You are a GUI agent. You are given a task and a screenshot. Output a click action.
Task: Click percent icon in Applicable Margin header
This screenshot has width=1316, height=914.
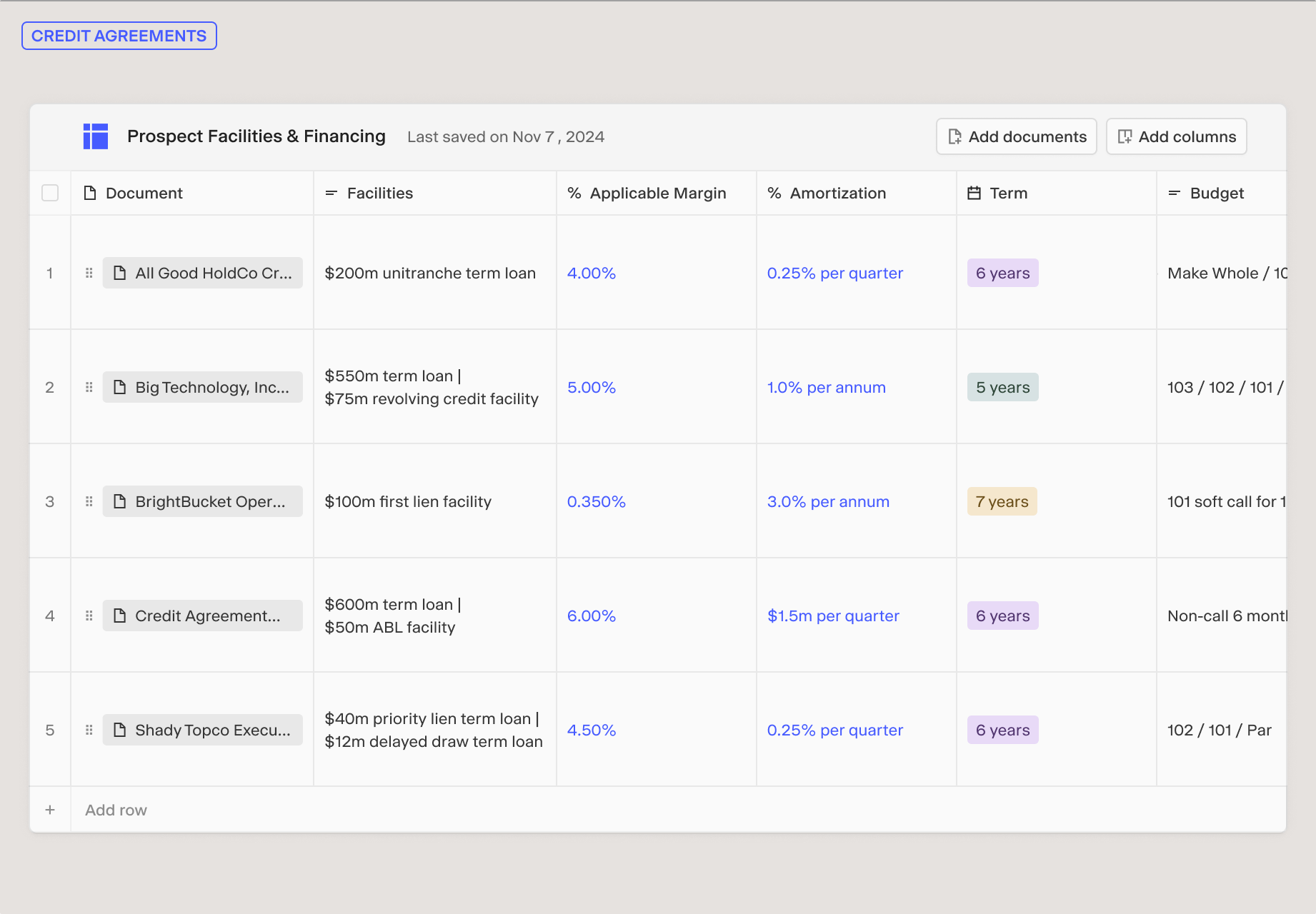coord(574,193)
